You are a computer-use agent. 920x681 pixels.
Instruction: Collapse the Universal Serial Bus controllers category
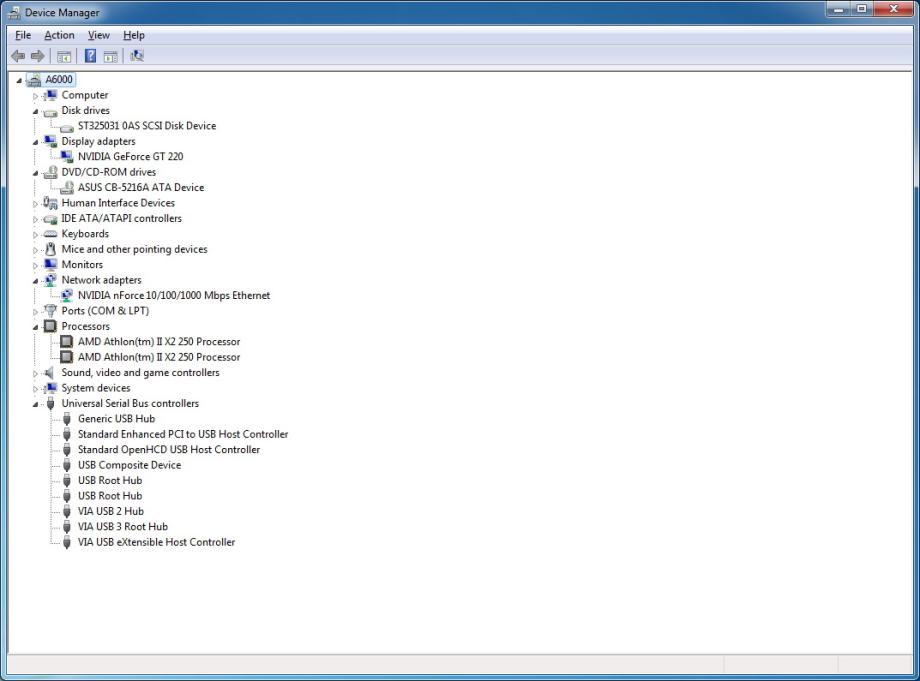click(x=35, y=404)
